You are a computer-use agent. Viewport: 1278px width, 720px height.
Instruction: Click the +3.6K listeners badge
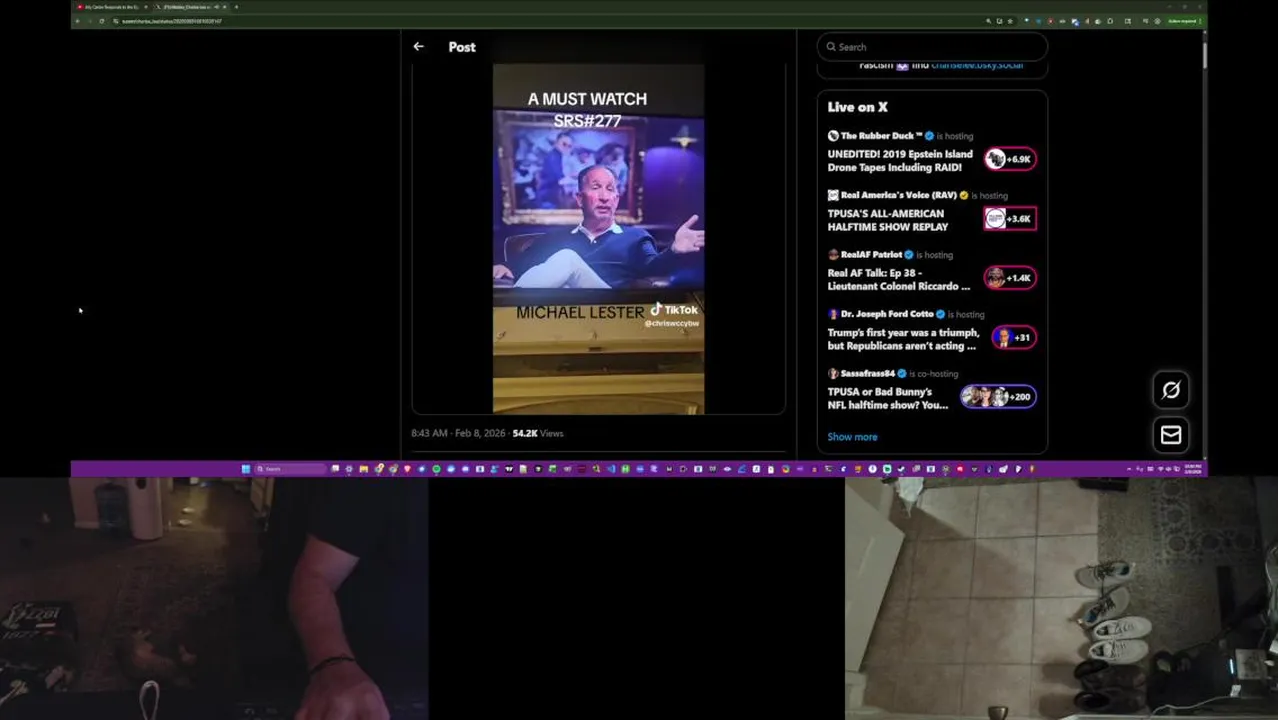(x=1010, y=219)
